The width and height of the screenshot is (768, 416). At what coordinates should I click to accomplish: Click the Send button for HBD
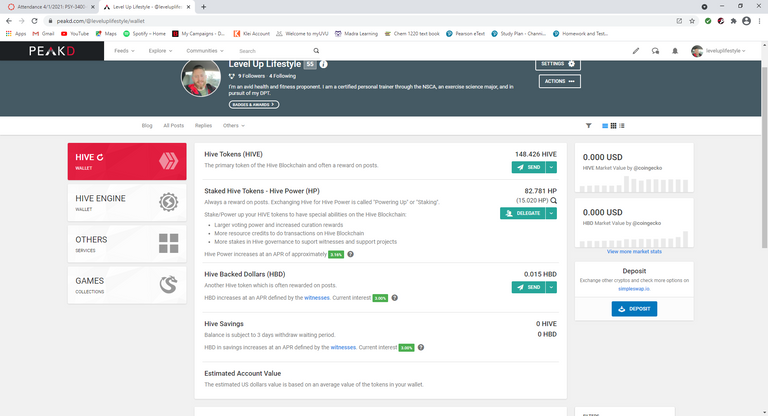tap(528, 288)
